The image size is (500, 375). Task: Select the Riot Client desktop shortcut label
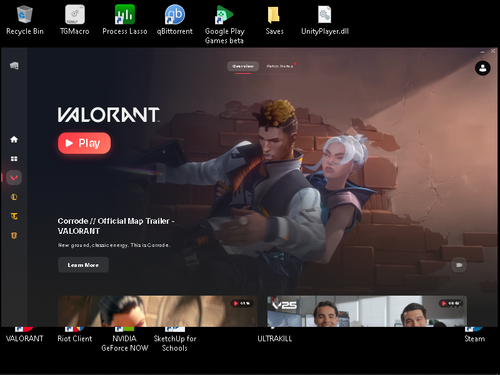75,338
